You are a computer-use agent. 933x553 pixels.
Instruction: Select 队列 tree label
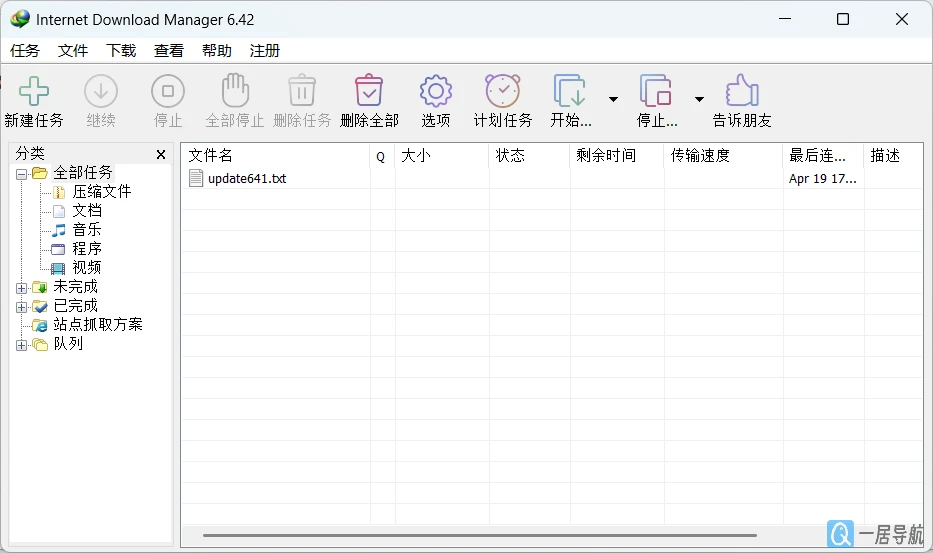[68, 344]
